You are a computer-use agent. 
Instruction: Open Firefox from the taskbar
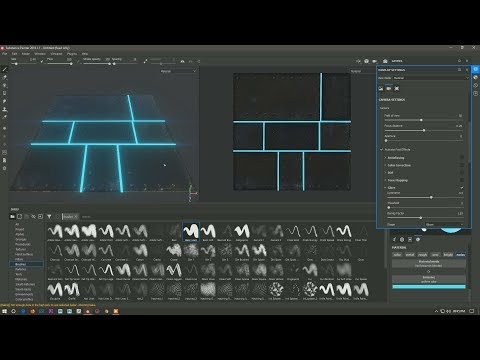pos(32,311)
